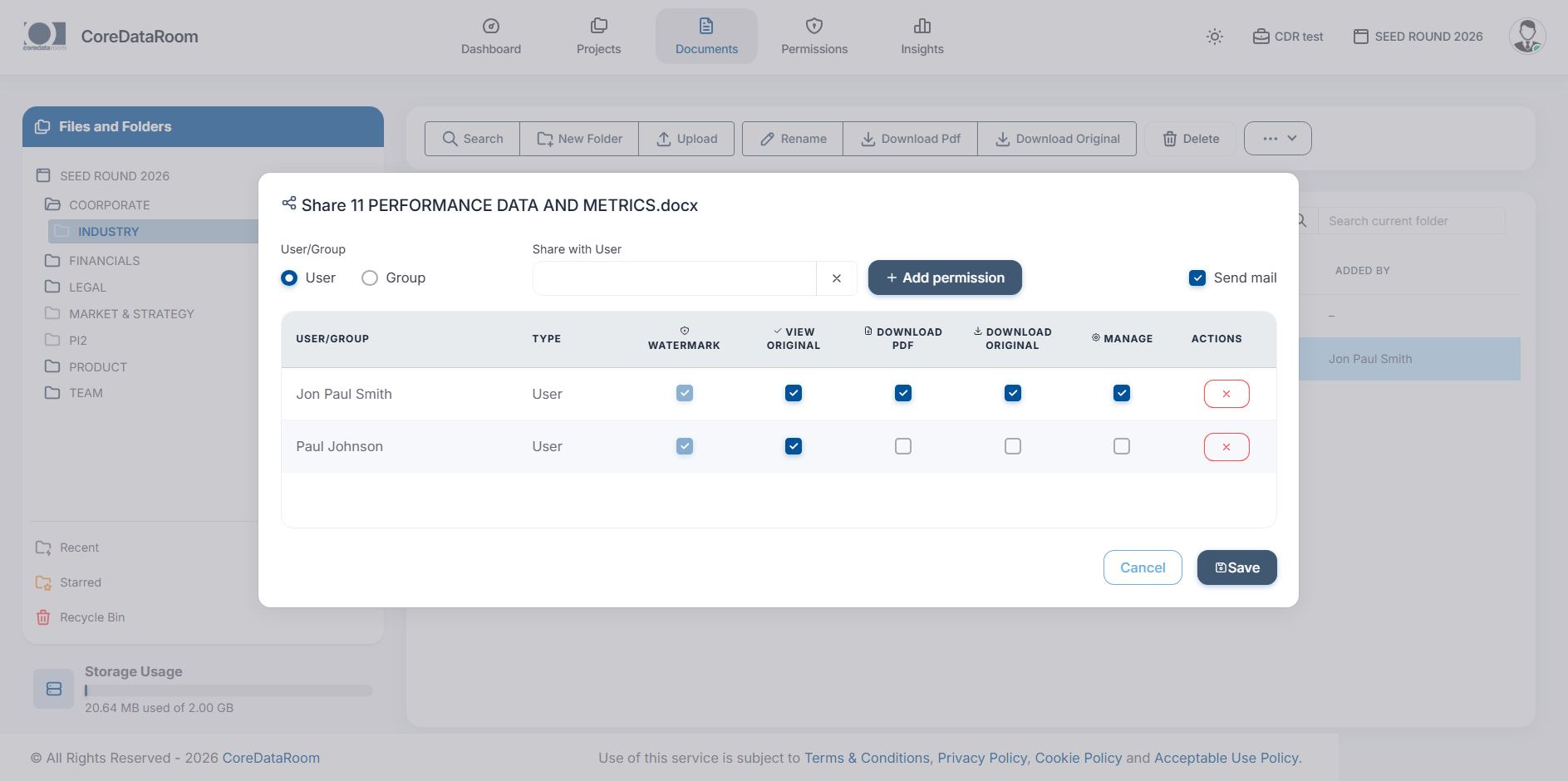
Task: Click the Download Pdf toolbar button
Action: coord(911,139)
